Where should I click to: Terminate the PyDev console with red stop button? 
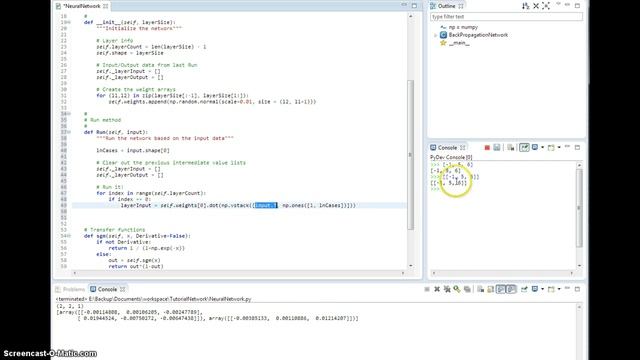tap(487, 147)
